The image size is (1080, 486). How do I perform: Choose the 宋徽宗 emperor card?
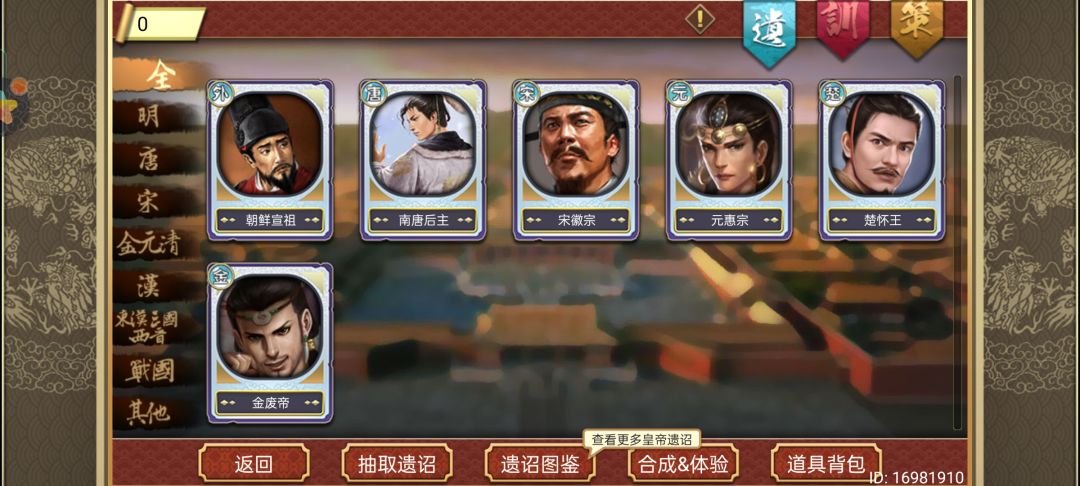click(x=576, y=160)
